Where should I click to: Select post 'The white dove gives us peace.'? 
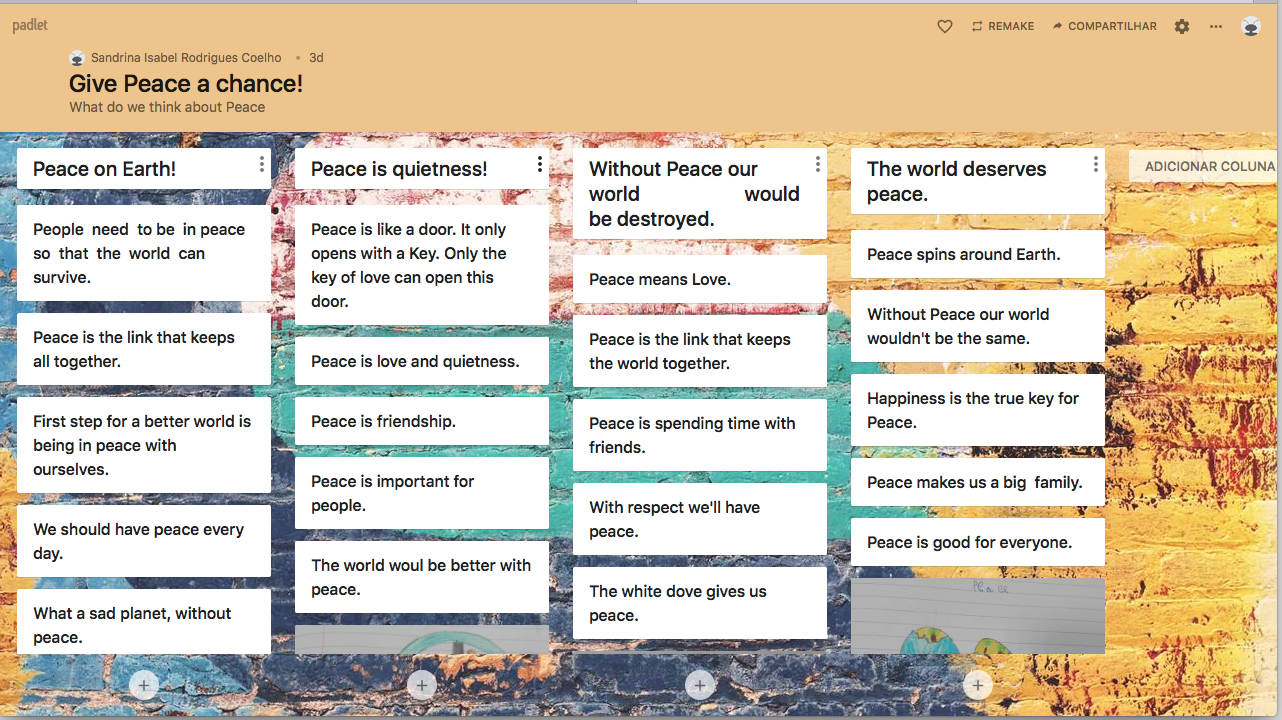coord(700,603)
